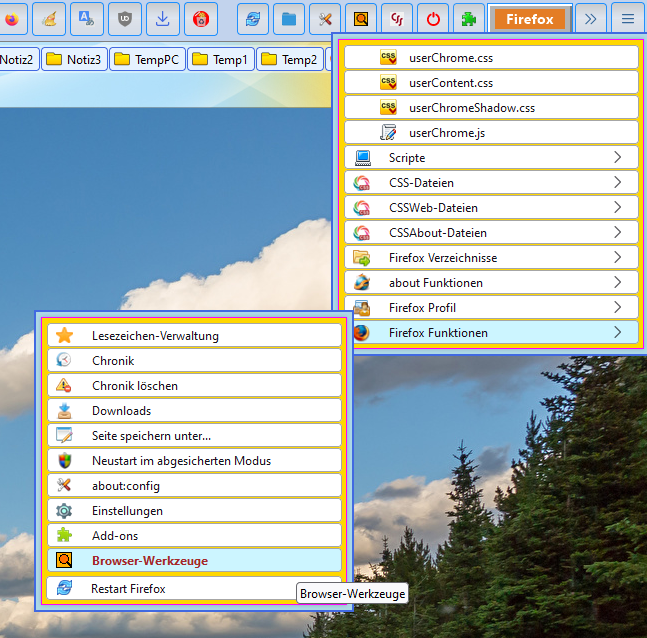Click the green puzzle piece add-ons icon
Image resolution: width=647 pixels, height=638 pixels.
[x=467, y=19]
